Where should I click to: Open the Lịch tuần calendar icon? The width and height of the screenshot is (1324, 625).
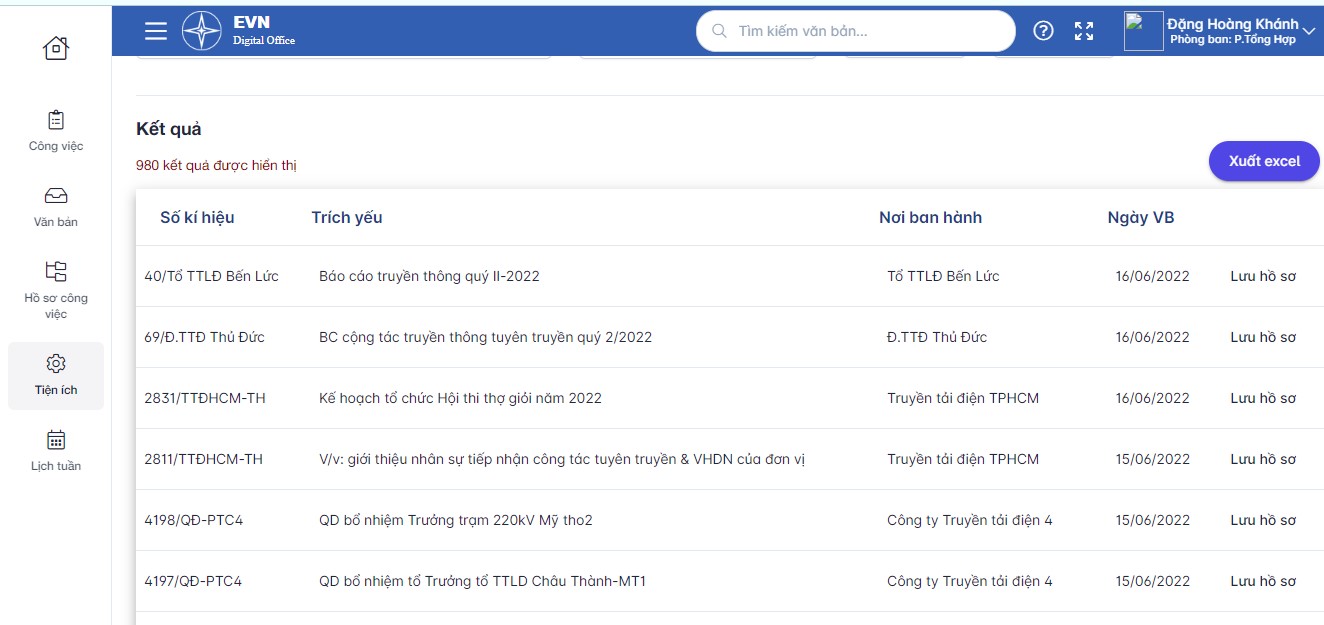click(56, 440)
